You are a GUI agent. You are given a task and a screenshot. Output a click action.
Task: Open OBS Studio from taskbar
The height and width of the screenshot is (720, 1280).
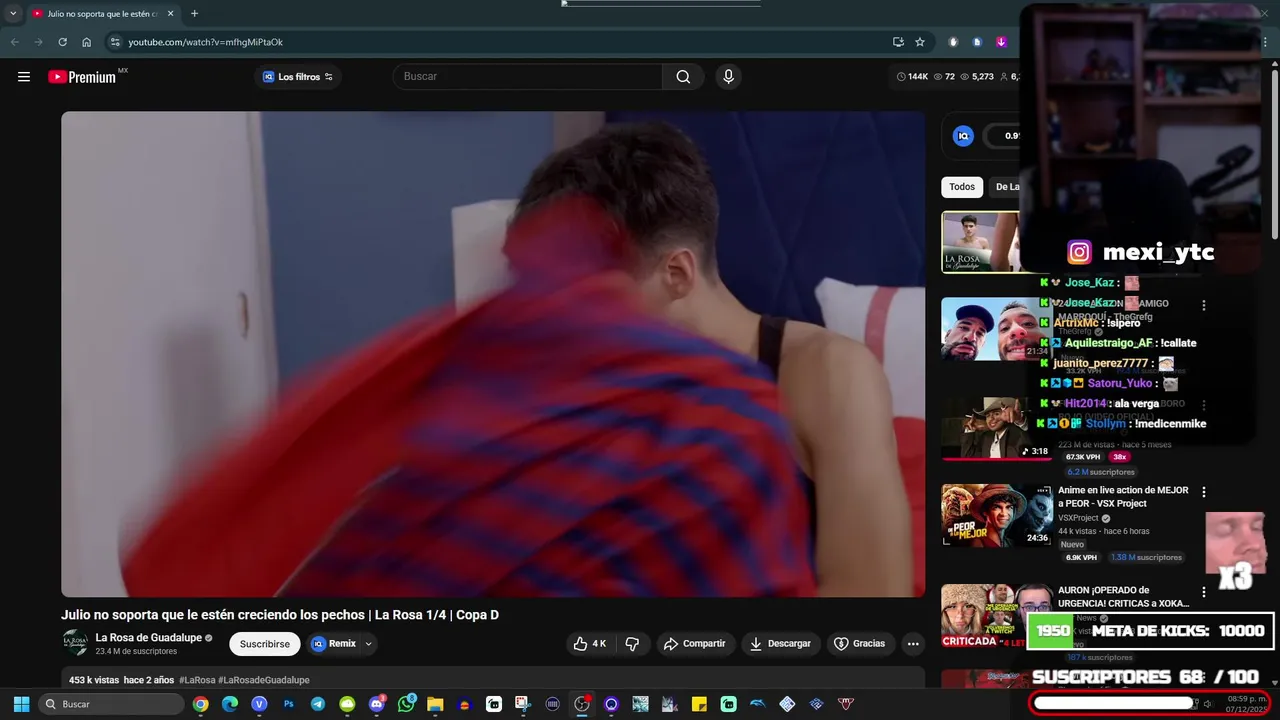pos(582,704)
